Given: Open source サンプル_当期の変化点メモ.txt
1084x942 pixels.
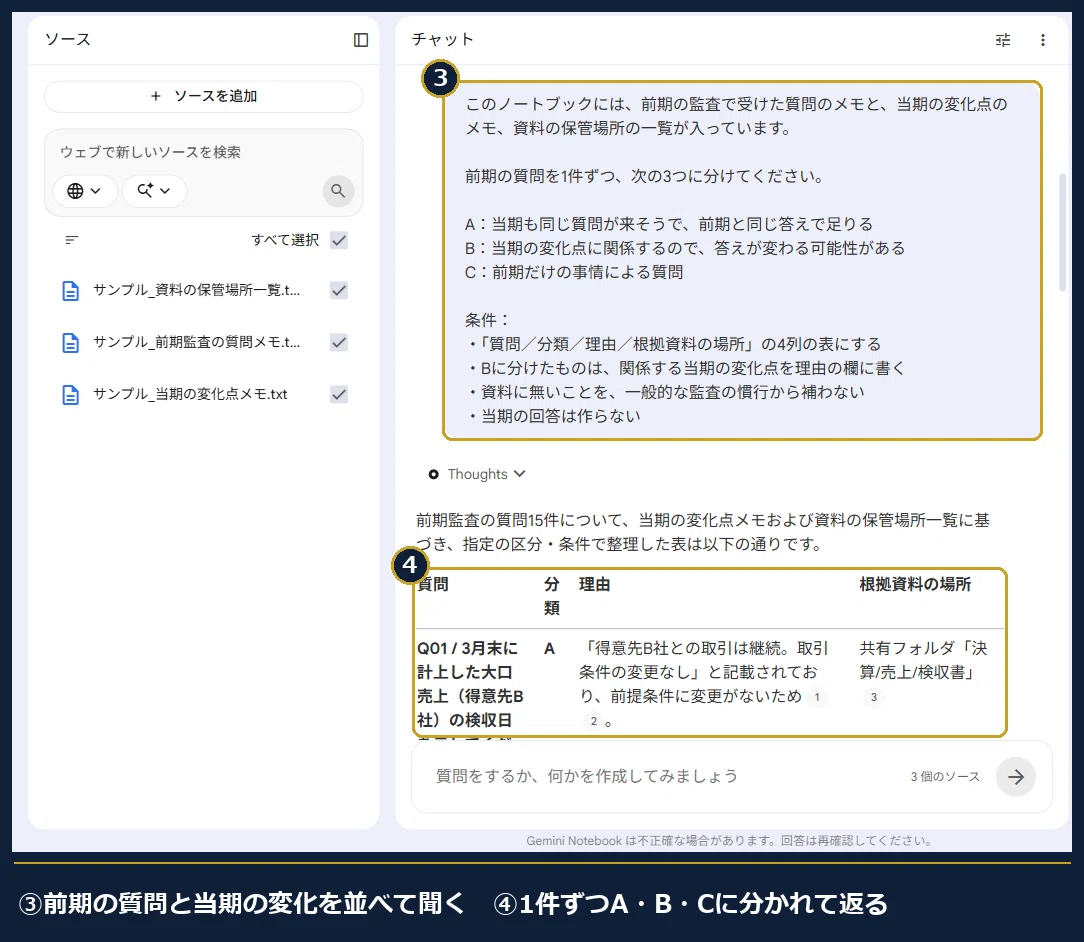Looking at the screenshot, I should [190, 394].
